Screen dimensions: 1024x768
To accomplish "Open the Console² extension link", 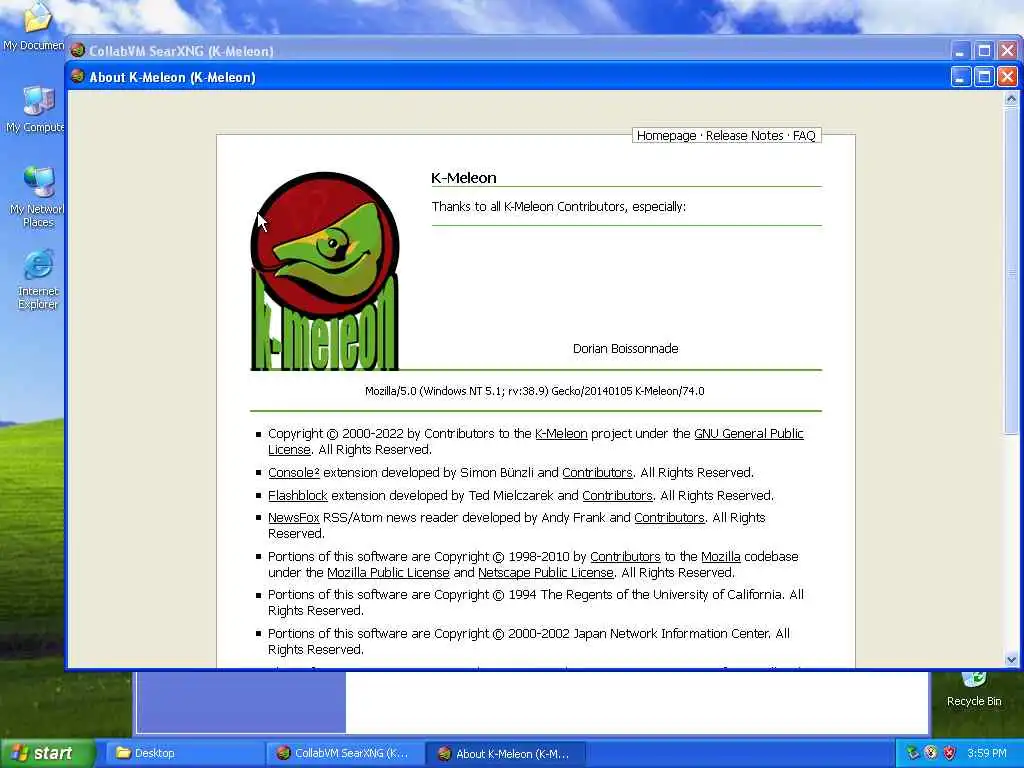I will tap(294, 473).
